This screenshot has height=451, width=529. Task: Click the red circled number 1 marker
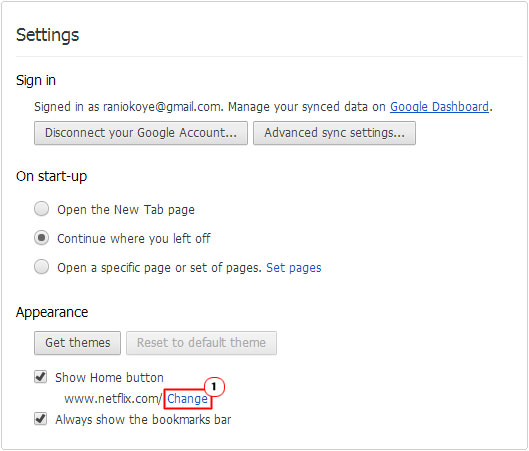(x=214, y=387)
